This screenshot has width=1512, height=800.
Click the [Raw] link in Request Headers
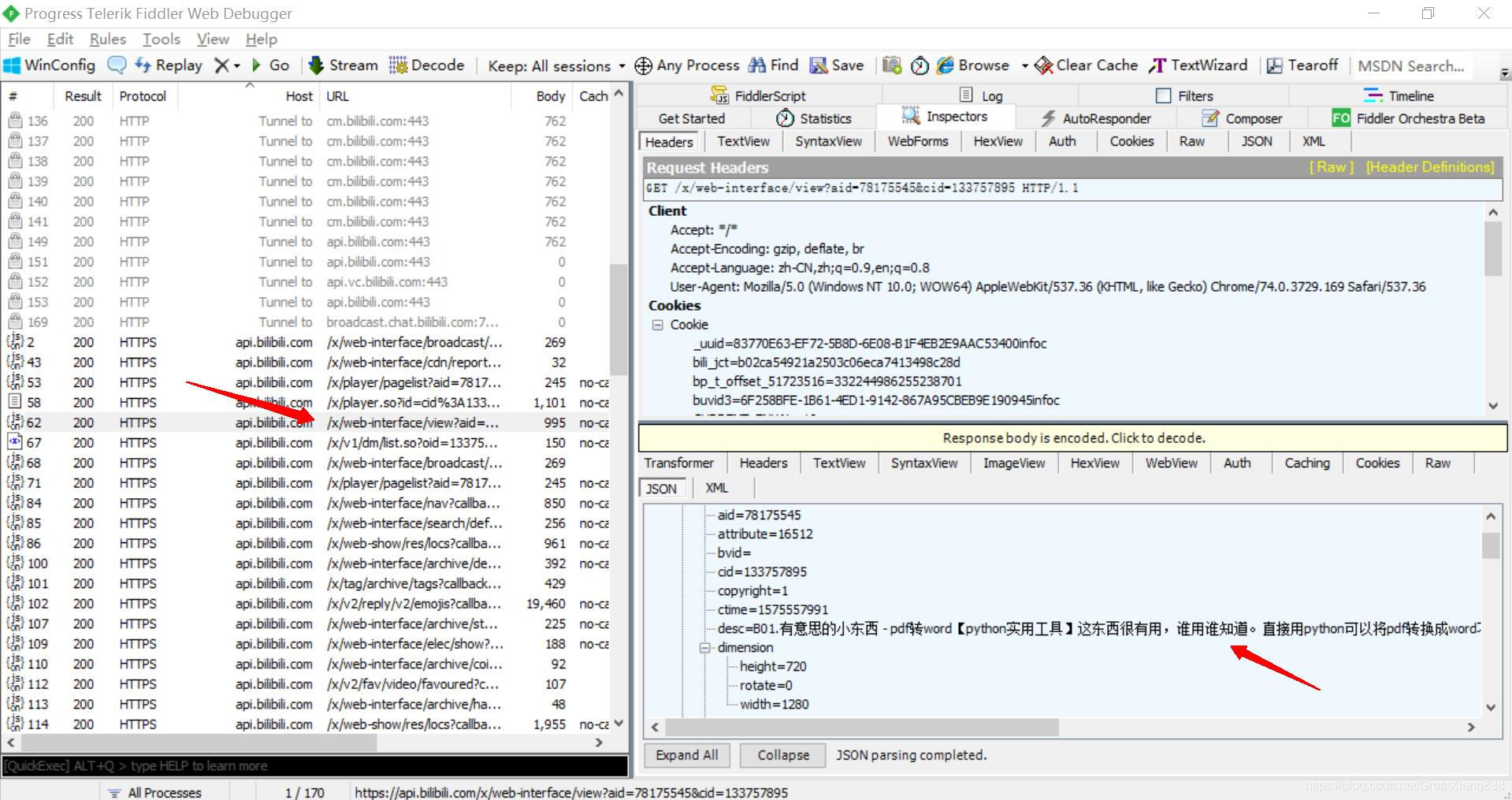click(1331, 167)
